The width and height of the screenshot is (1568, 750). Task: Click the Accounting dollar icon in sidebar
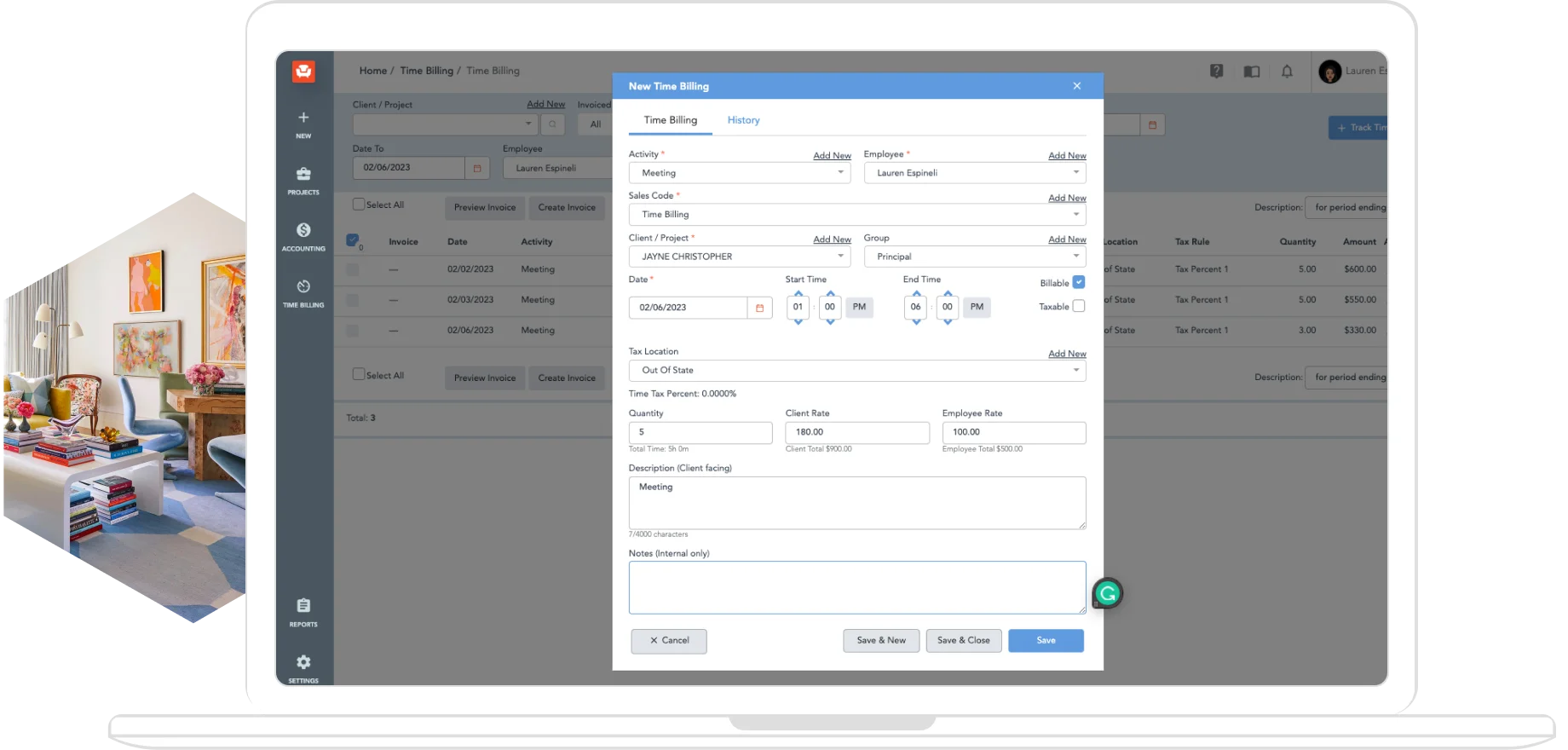click(303, 231)
